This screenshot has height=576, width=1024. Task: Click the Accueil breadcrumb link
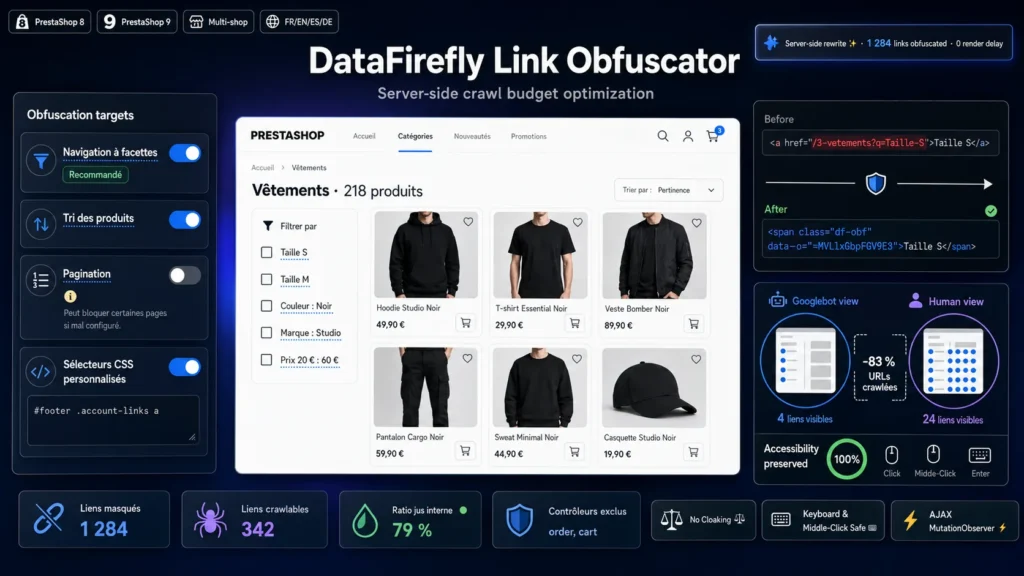[x=263, y=168]
